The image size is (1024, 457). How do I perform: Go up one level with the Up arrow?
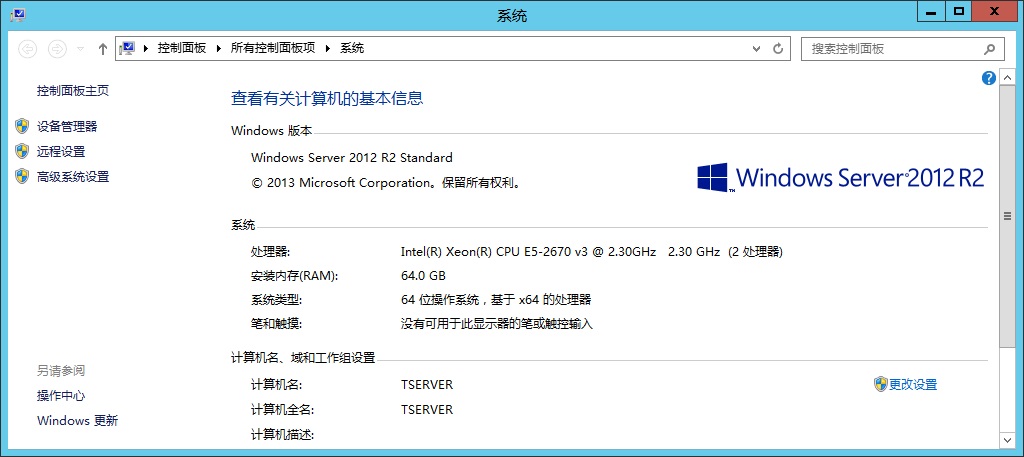[103, 48]
